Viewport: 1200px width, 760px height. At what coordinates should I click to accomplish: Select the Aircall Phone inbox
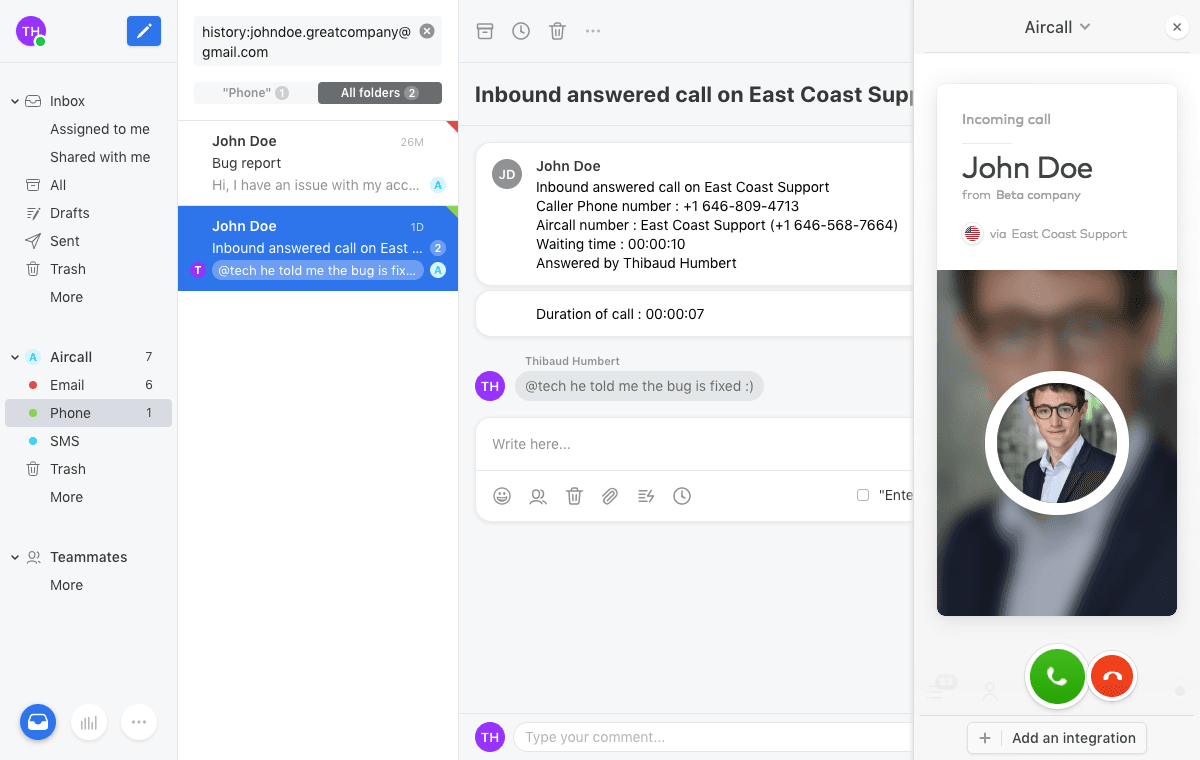click(88, 413)
